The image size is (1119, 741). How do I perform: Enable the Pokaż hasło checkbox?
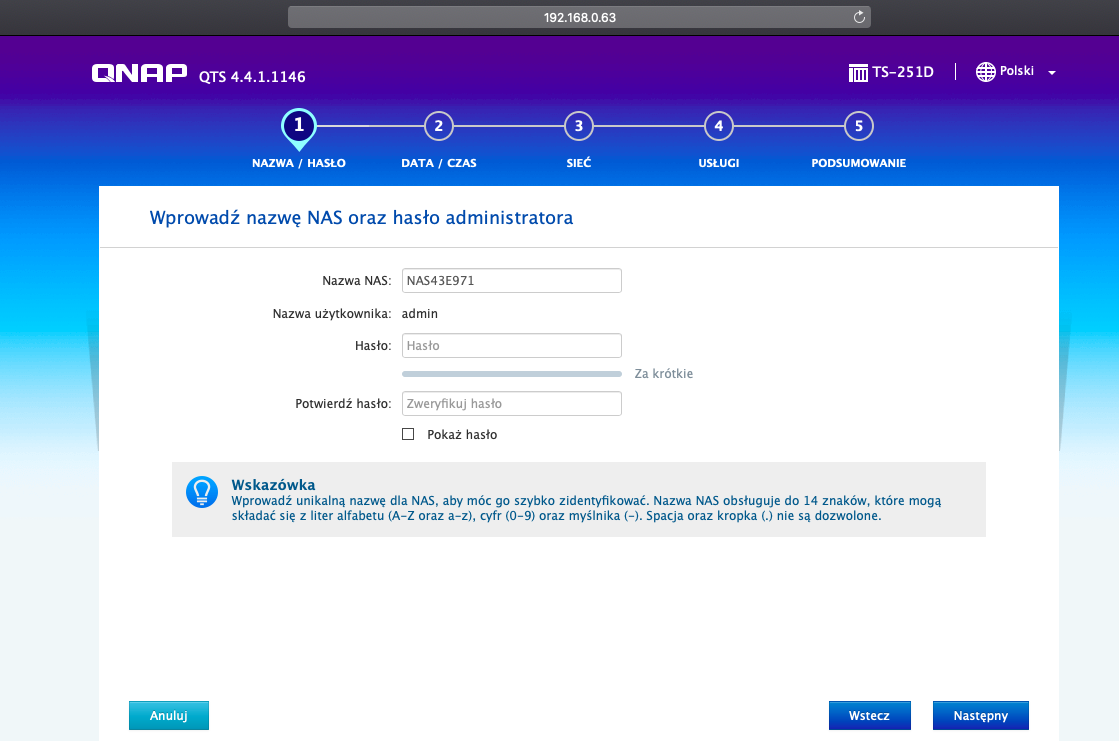coord(408,434)
